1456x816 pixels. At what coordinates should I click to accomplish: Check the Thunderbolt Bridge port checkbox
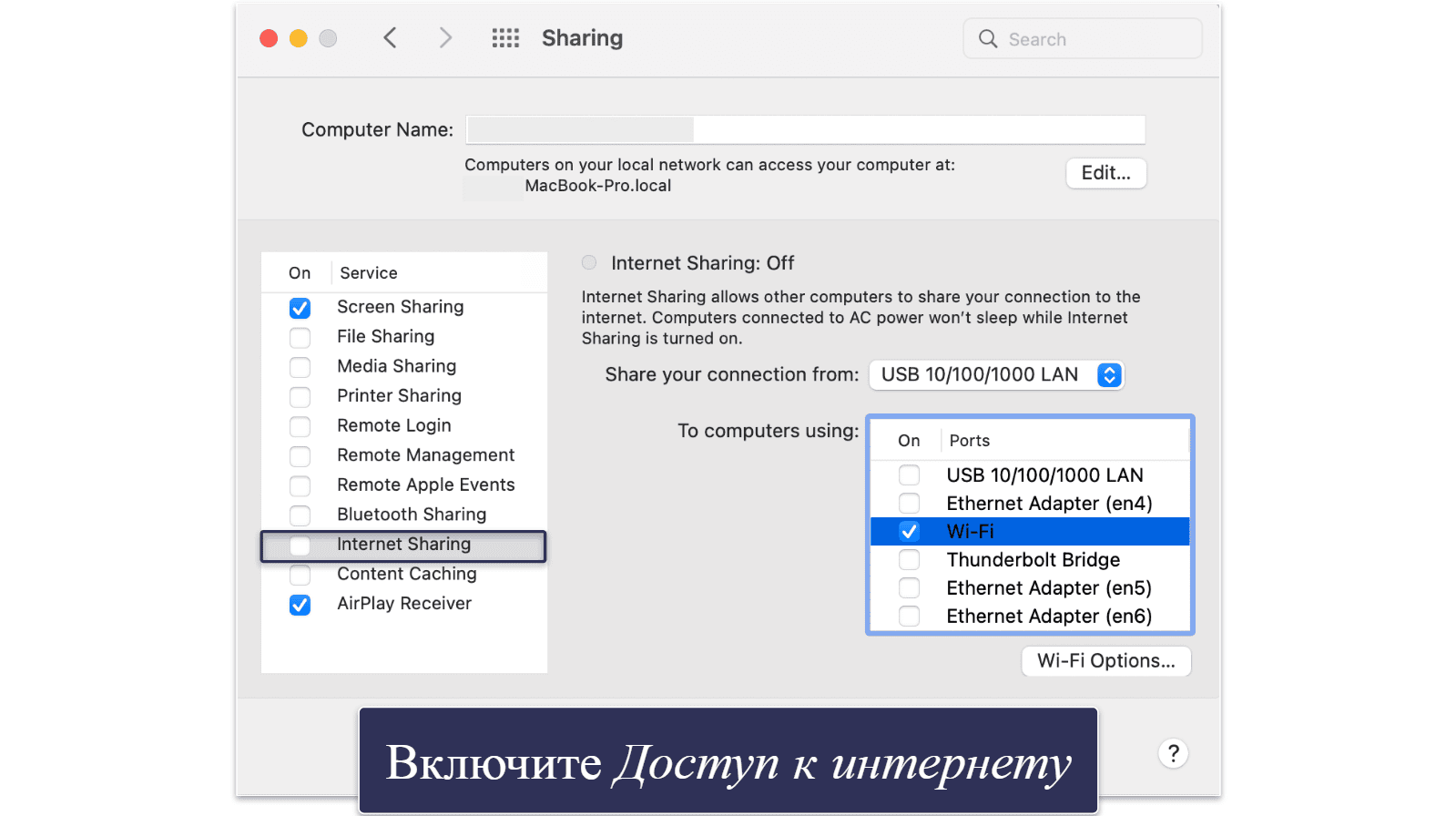pos(909,560)
